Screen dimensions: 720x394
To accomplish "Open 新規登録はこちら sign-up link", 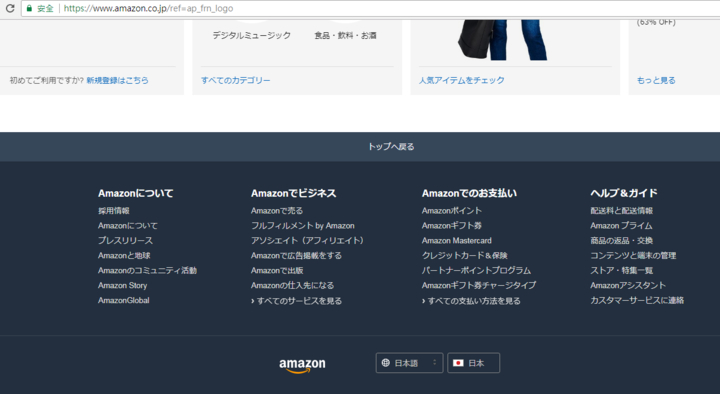I will pyautogui.click(x=118, y=80).
